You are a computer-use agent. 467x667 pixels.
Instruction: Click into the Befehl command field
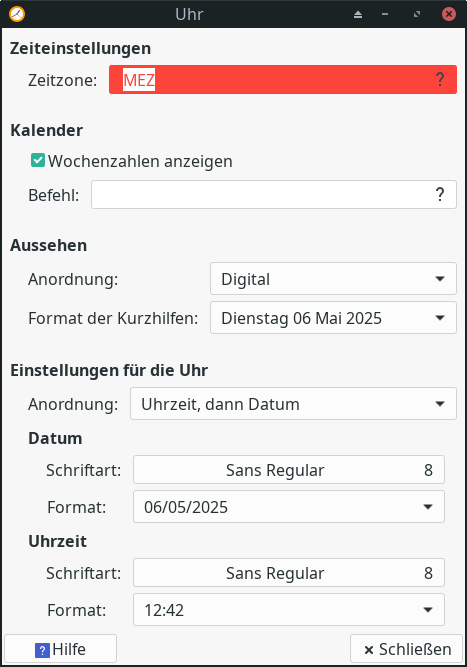[x=274, y=194]
